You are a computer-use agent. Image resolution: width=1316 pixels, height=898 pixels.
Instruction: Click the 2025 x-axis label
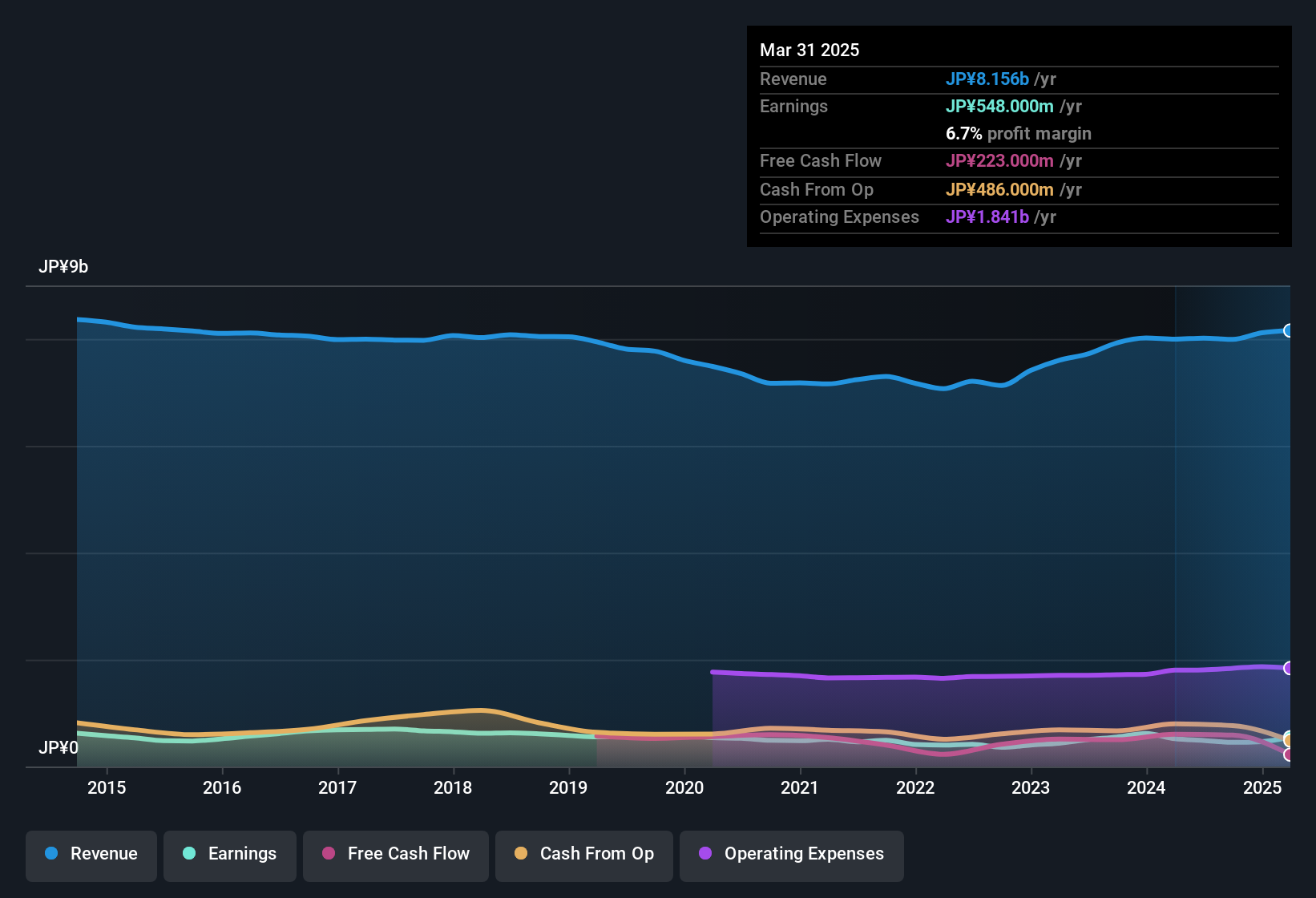1262,787
